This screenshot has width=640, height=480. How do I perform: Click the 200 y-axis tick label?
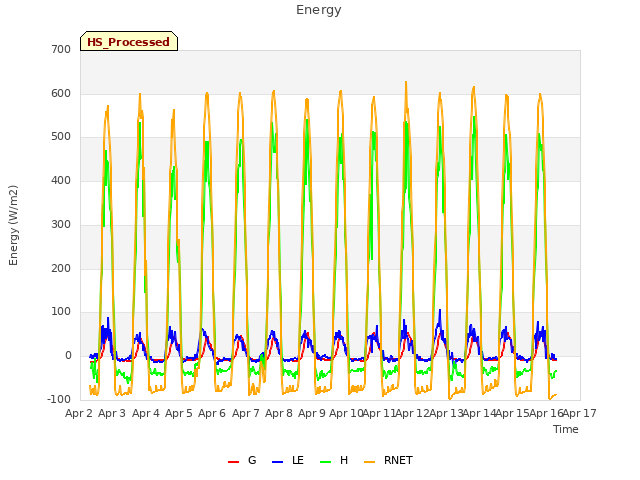(x=61, y=269)
